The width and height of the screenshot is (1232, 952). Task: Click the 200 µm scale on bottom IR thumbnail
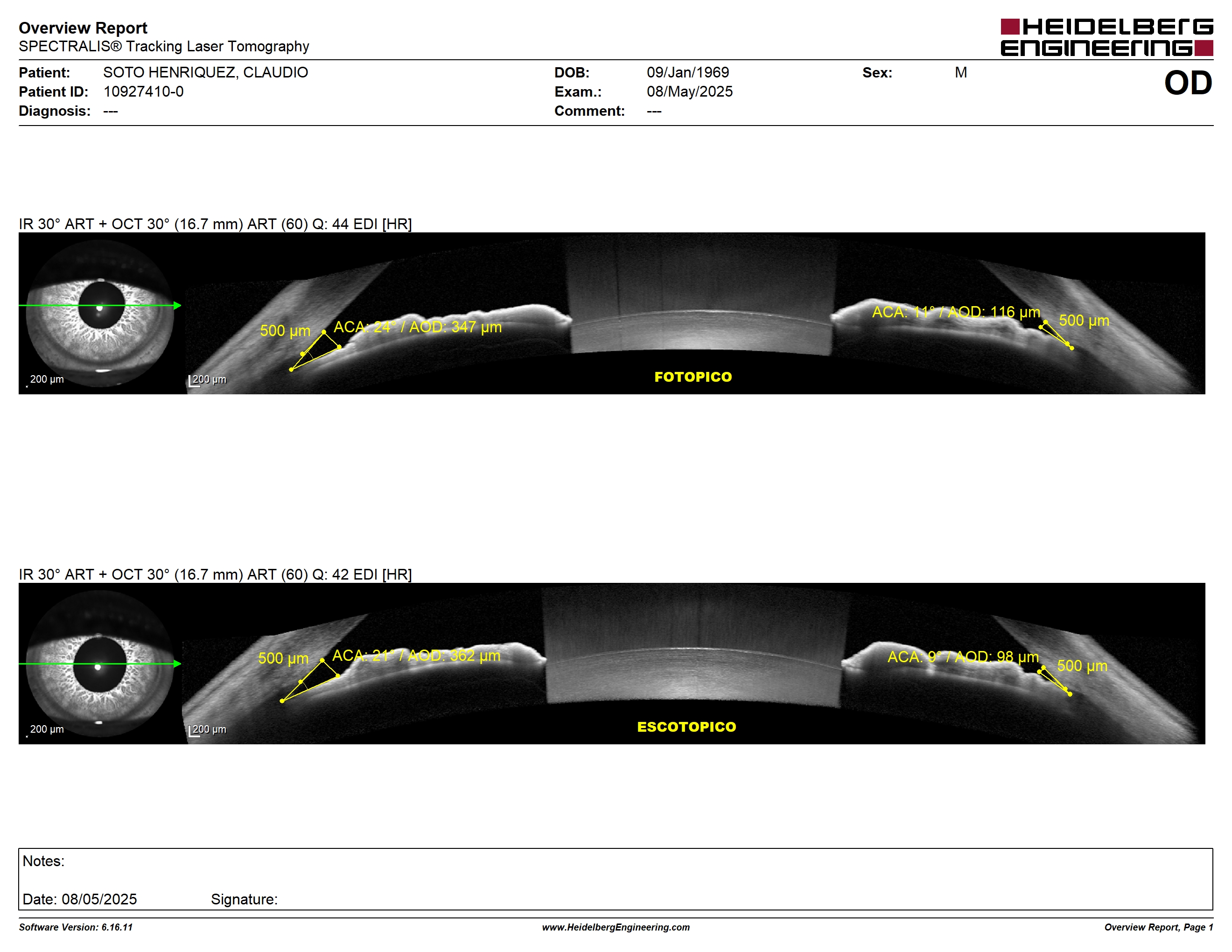46,730
